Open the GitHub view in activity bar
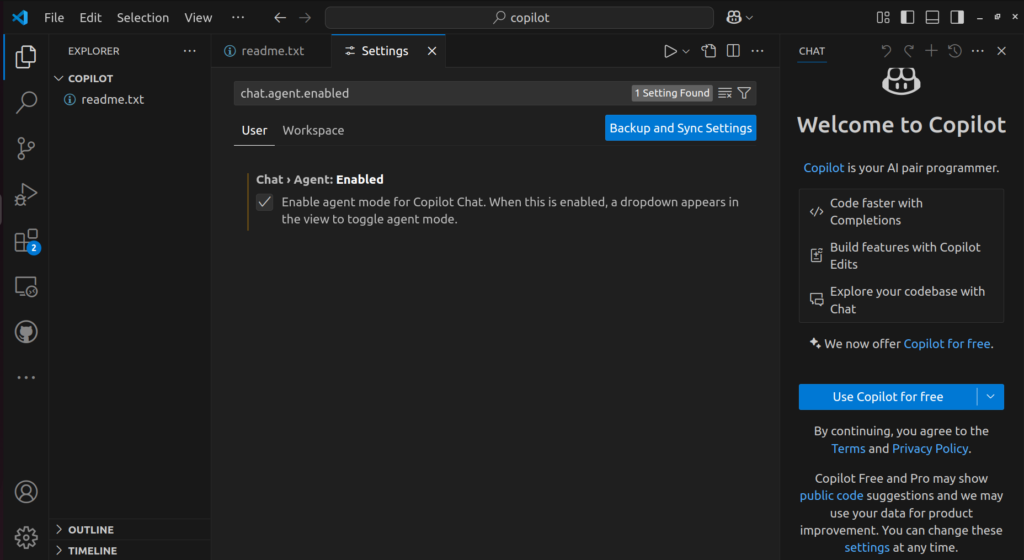1024x560 pixels. (25, 332)
